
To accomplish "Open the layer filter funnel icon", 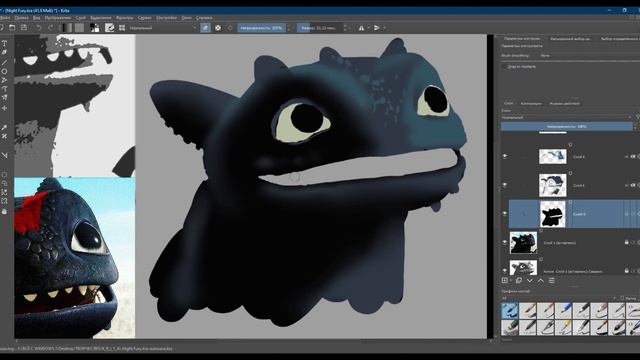I will [637, 117].
